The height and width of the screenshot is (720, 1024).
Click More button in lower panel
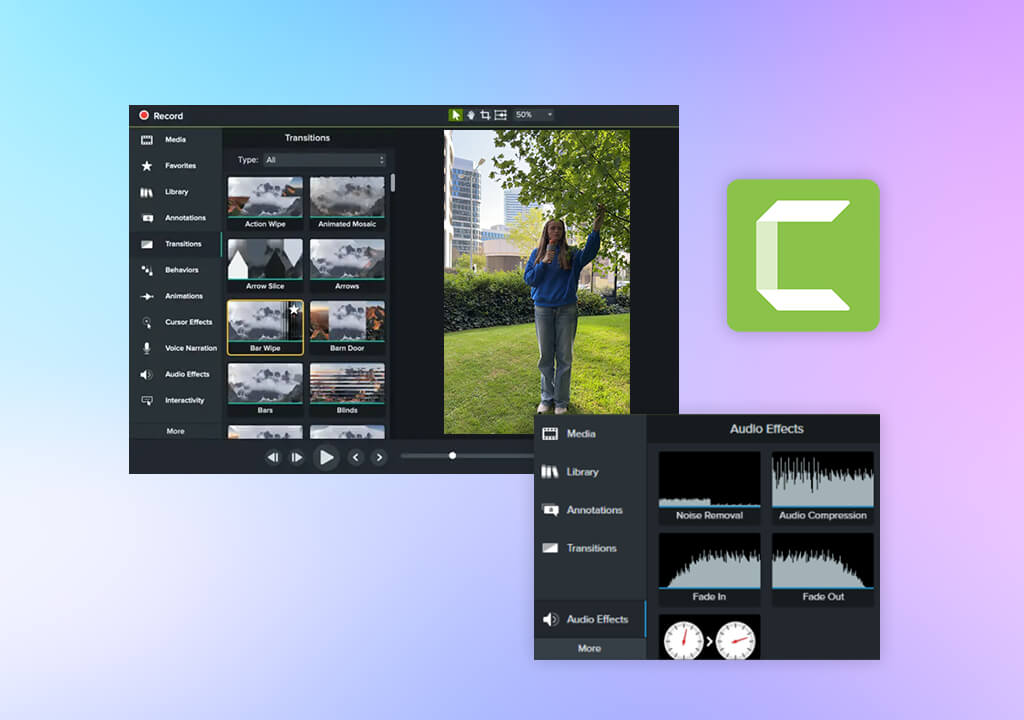click(590, 649)
